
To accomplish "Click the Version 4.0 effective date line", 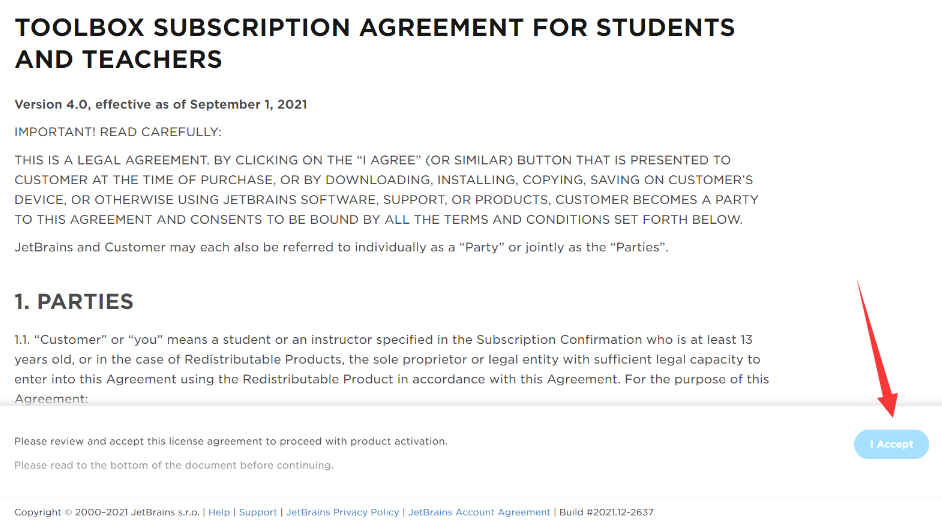I will 161,104.
